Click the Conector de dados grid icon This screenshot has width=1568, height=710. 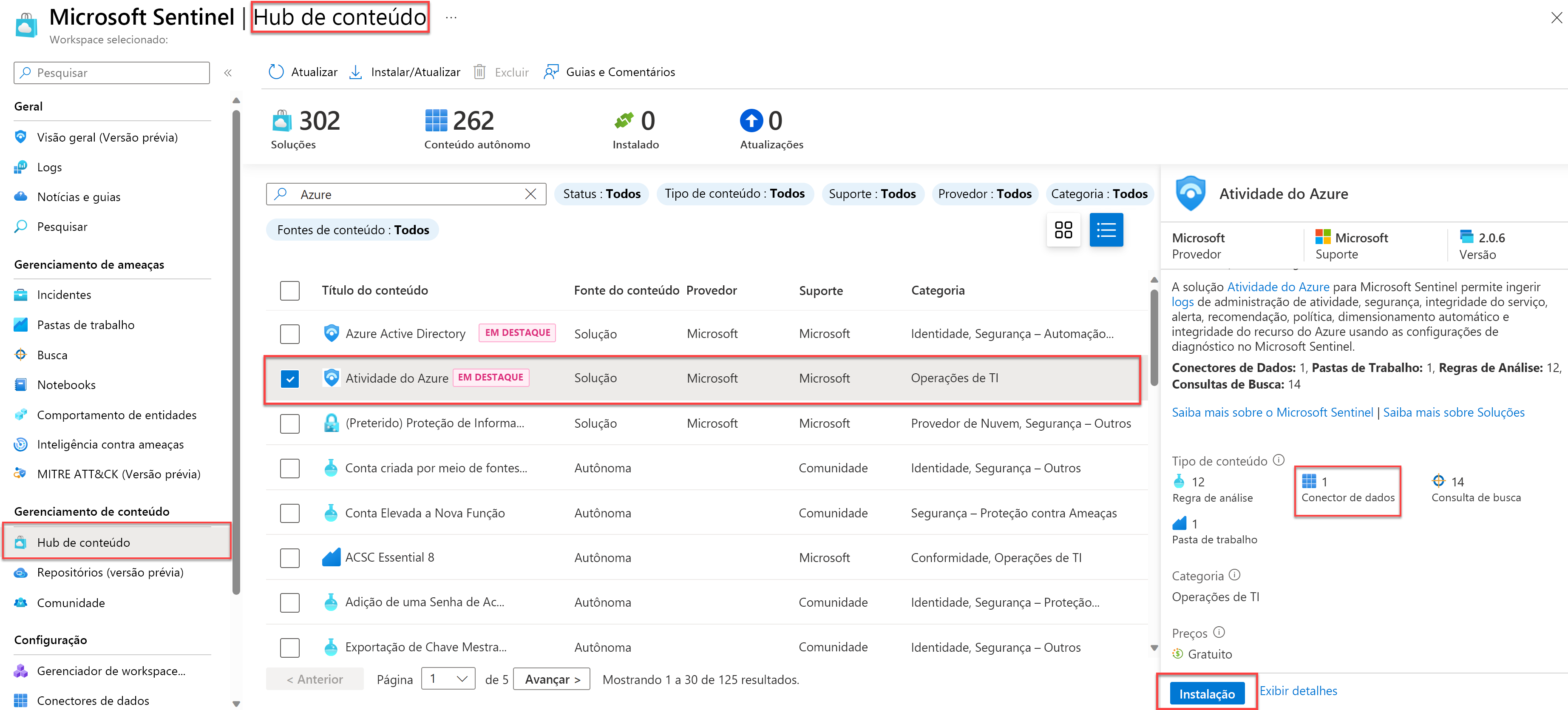pyautogui.click(x=1309, y=481)
